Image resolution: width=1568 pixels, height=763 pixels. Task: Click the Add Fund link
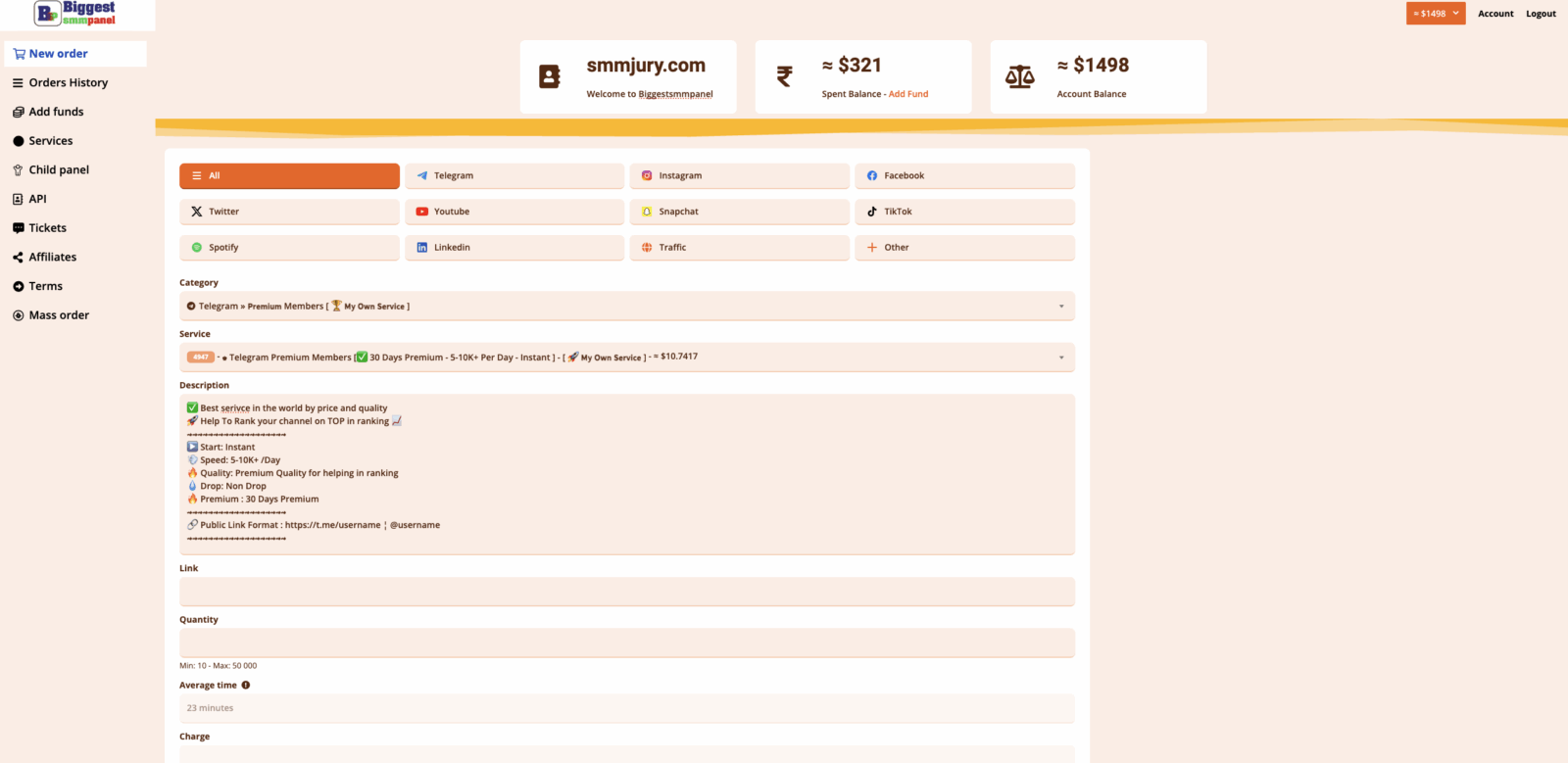(908, 94)
